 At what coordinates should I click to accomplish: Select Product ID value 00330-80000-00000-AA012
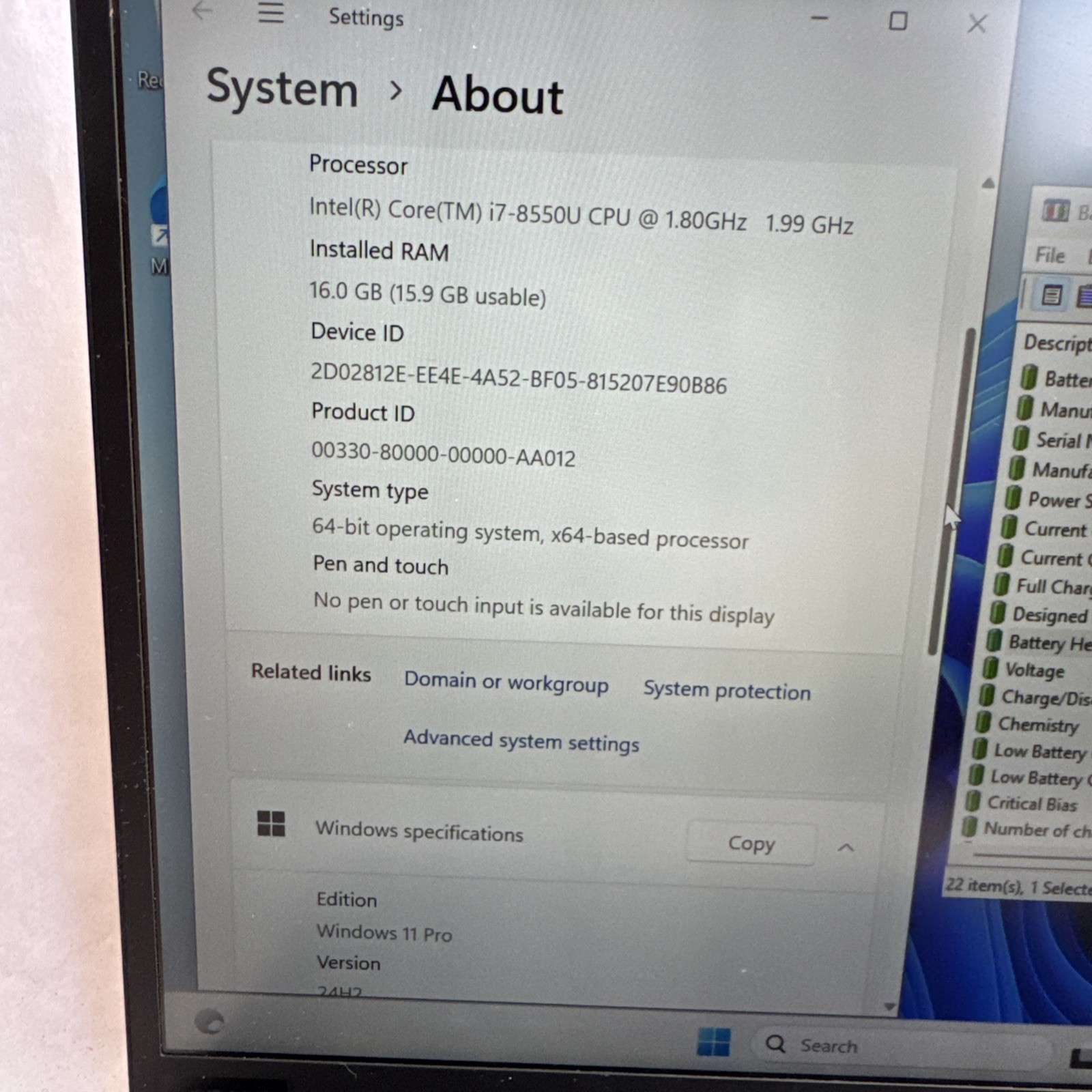coord(444,454)
